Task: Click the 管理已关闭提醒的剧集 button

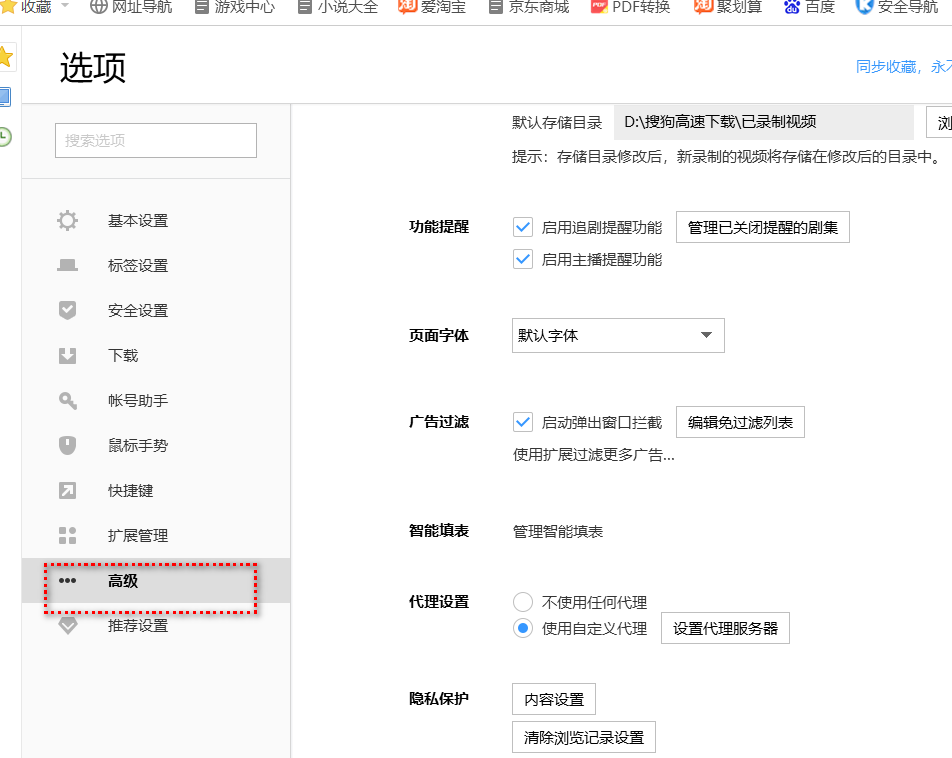Action: [x=763, y=227]
